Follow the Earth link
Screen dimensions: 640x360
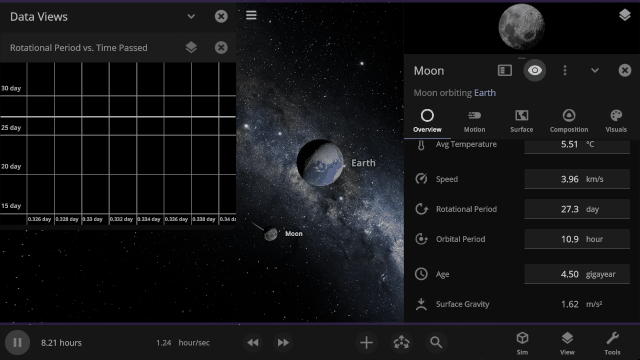485,93
